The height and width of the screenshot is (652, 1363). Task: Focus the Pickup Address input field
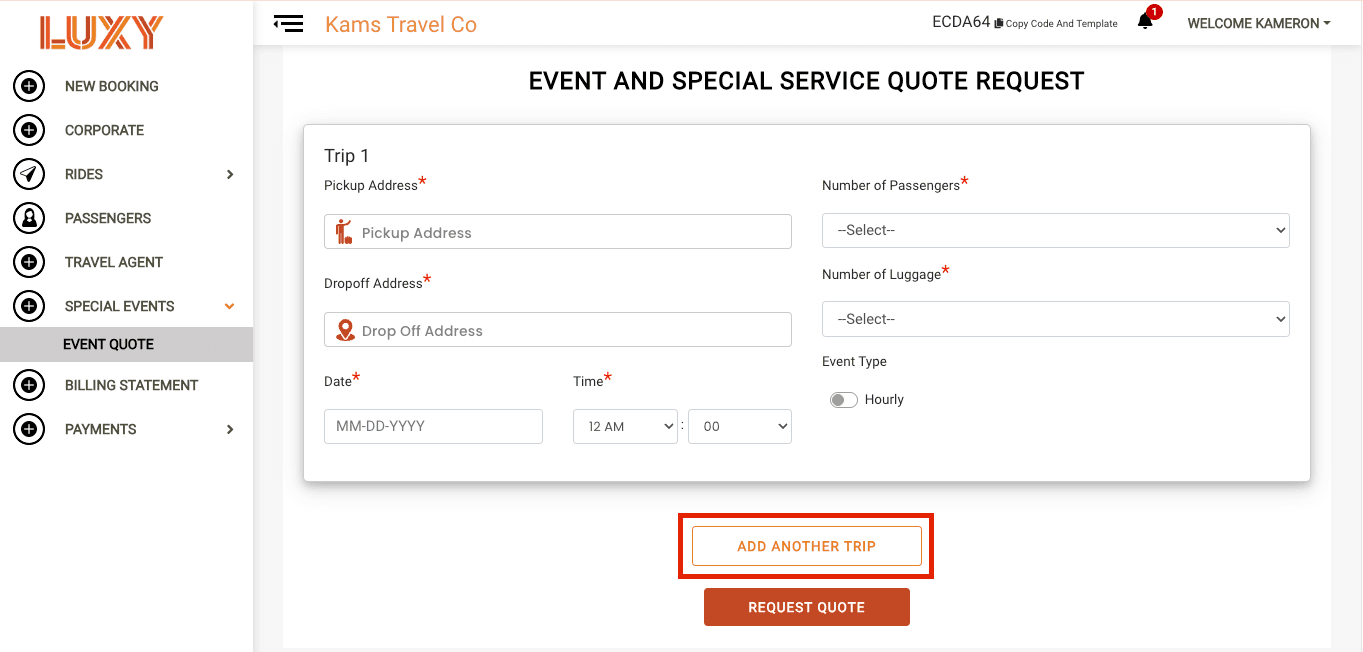pos(558,232)
